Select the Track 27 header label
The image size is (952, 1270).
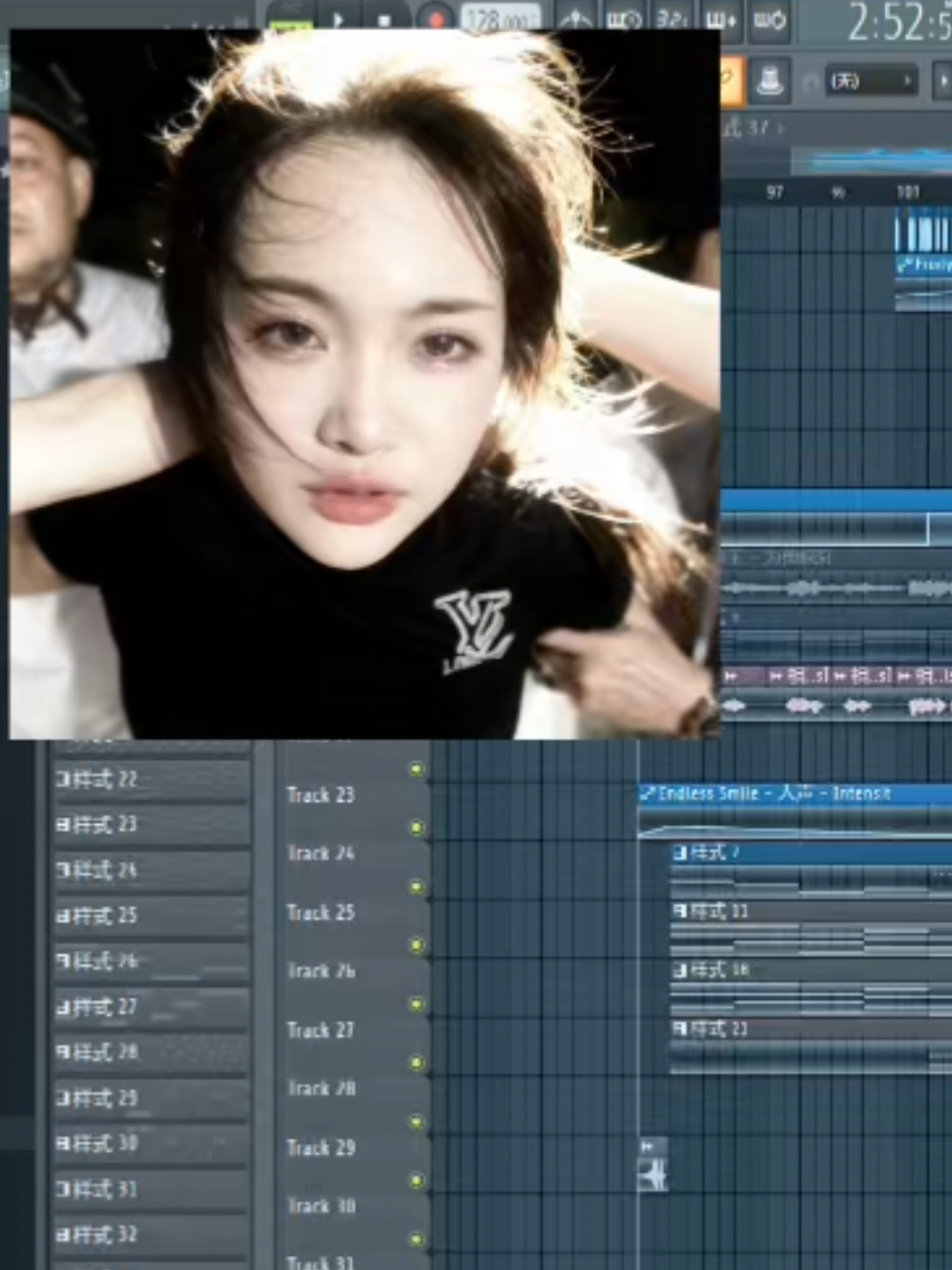click(320, 1030)
